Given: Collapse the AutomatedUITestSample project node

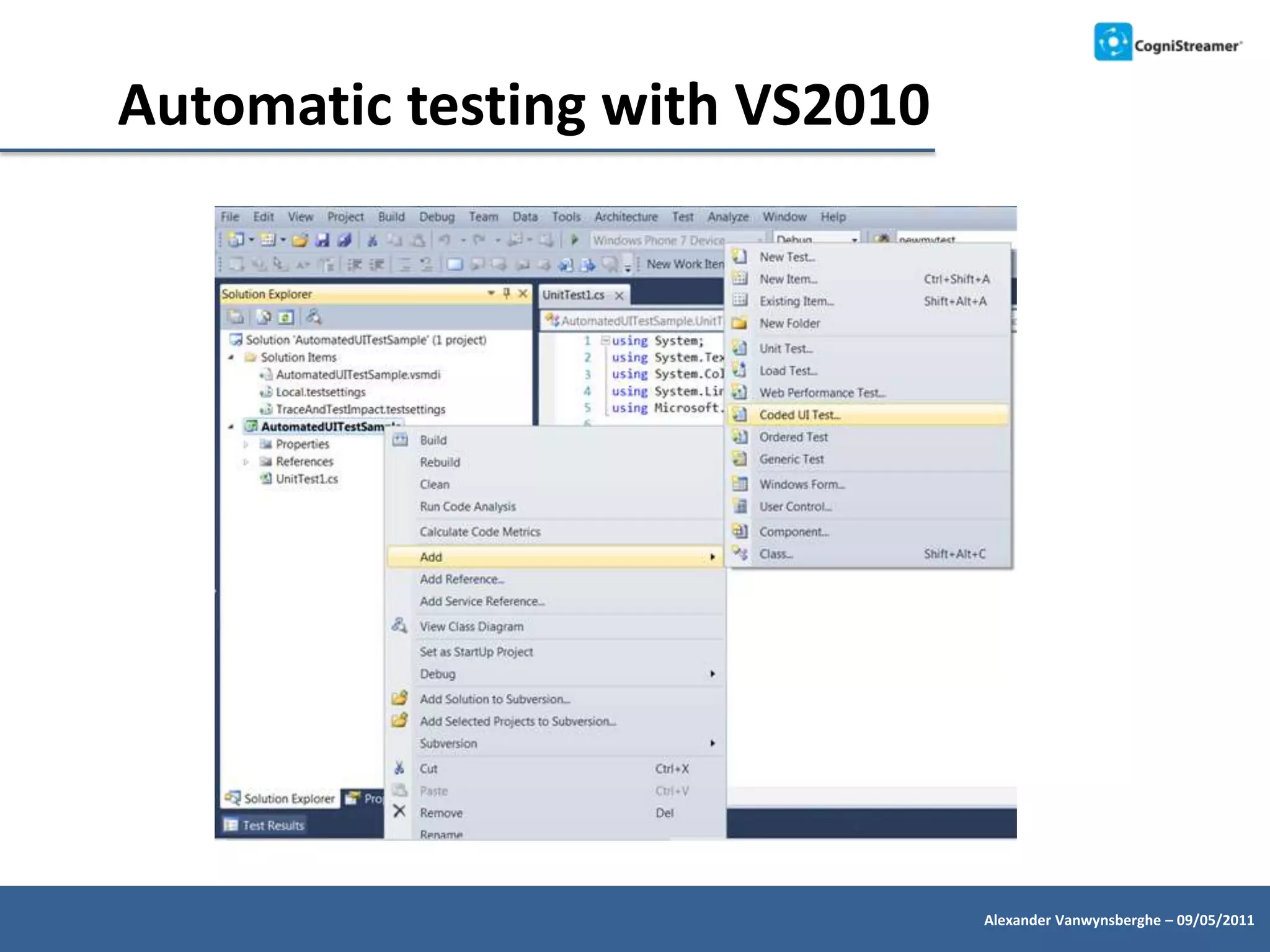Looking at the screenshot, I should tap(231, 427).
